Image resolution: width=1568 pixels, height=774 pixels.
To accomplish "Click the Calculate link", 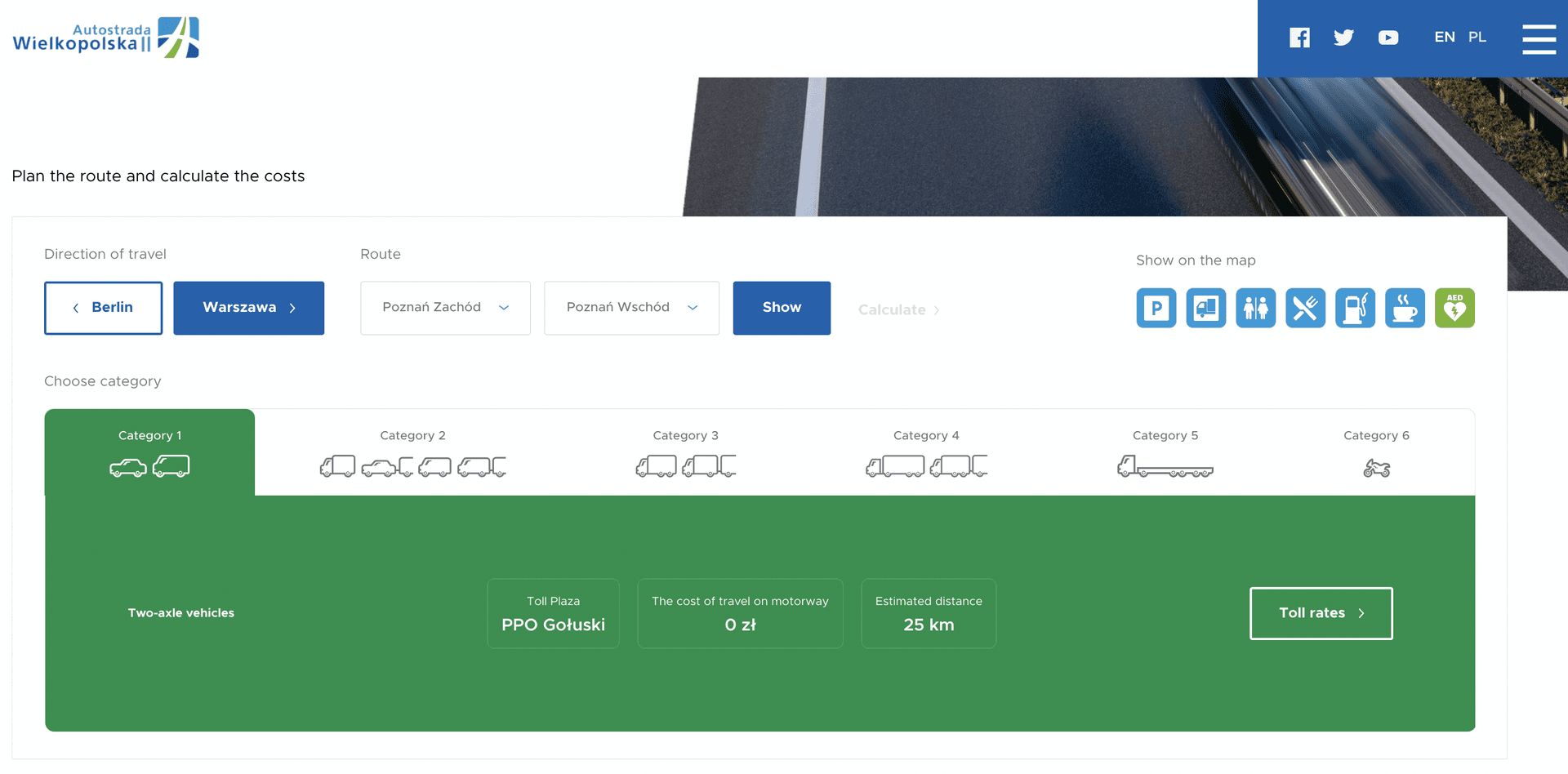I will tap(898, 310).
